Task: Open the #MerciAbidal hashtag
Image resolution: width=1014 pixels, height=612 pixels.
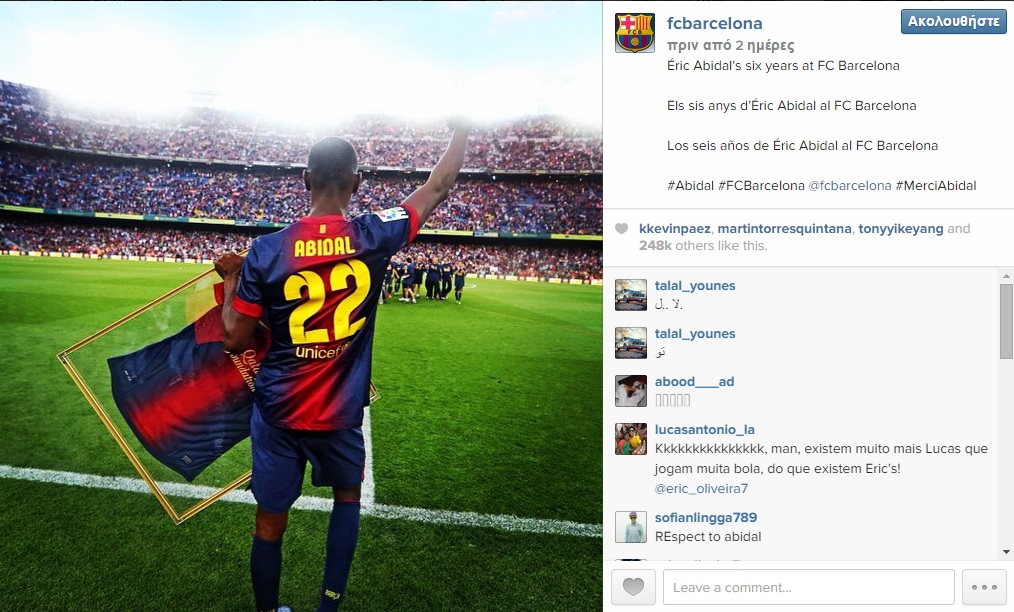Action: [936, 186]
